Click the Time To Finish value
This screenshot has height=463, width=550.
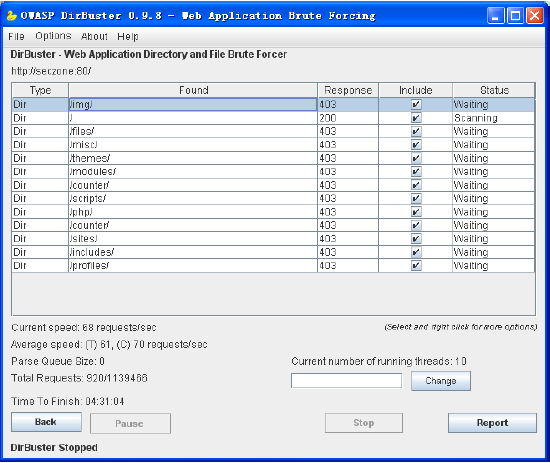[x=105, y=401]
